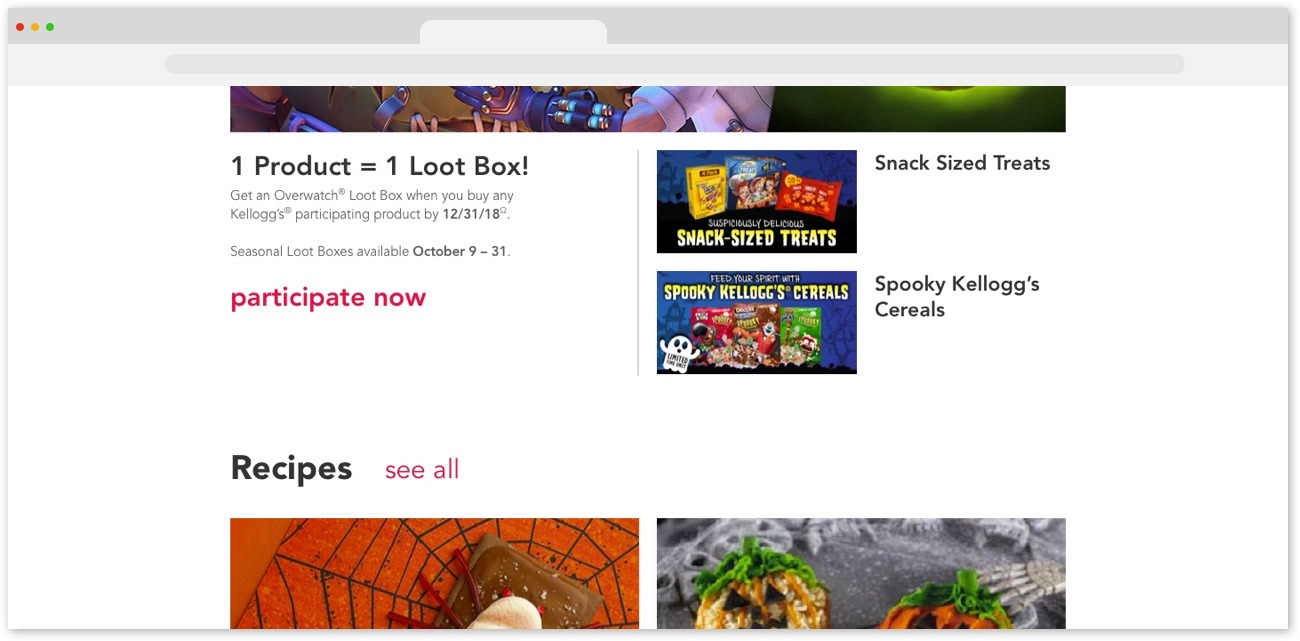This screenshot has width=1300, height=641.
Task: Click the Overwatch Loot Box description paragraph
Action: pyautogui.click(x=372, y=205)
